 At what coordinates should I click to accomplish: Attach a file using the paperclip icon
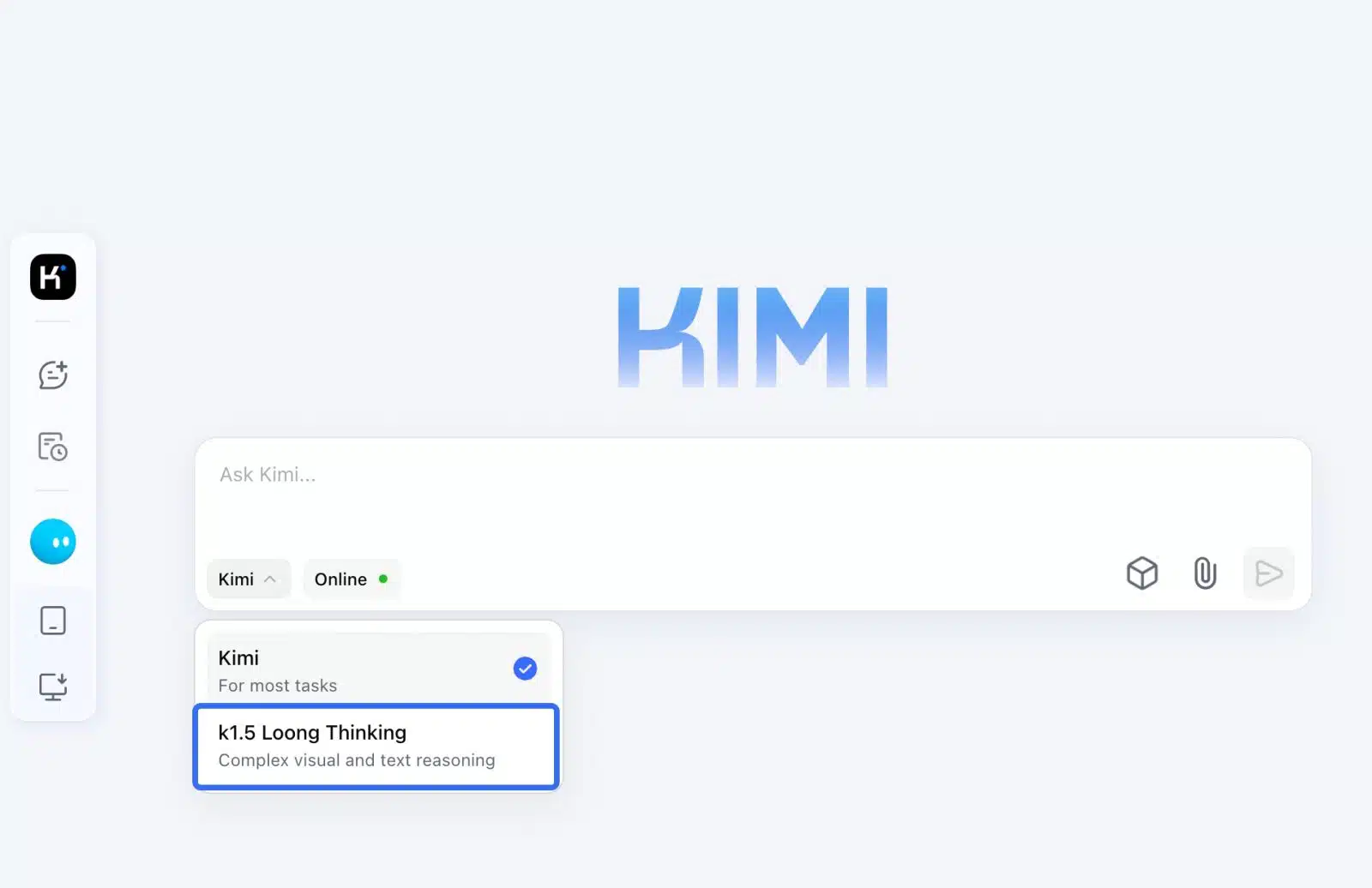coord(1205,573)
